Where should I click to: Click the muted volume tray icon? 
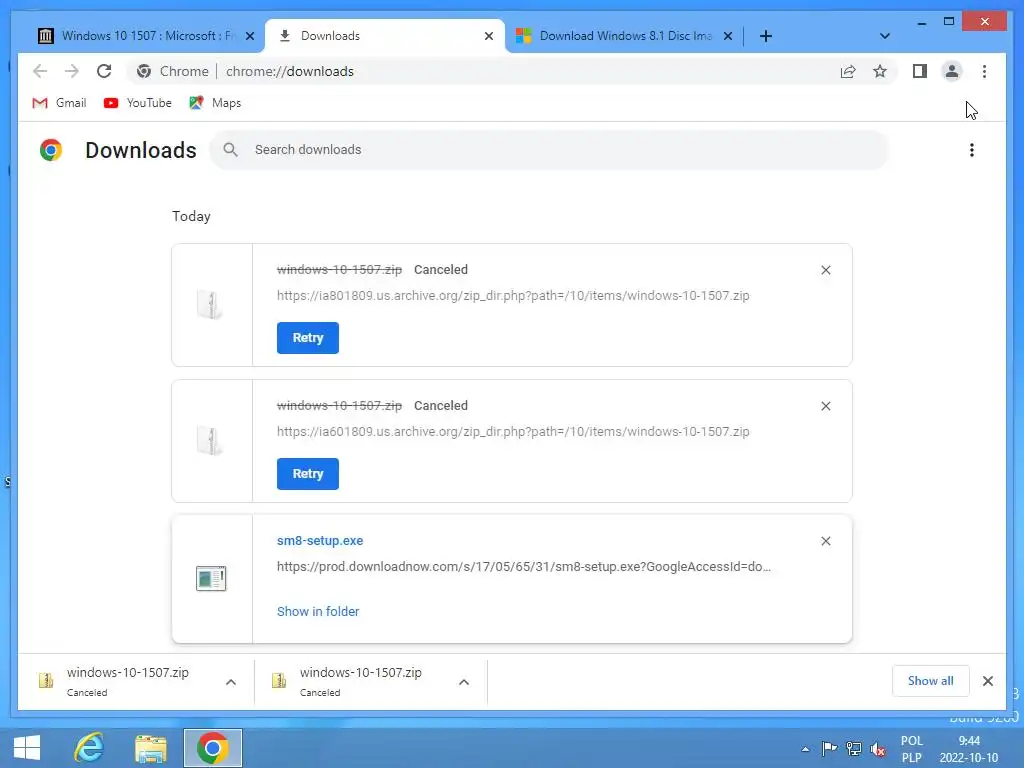[x=878, y=749]
